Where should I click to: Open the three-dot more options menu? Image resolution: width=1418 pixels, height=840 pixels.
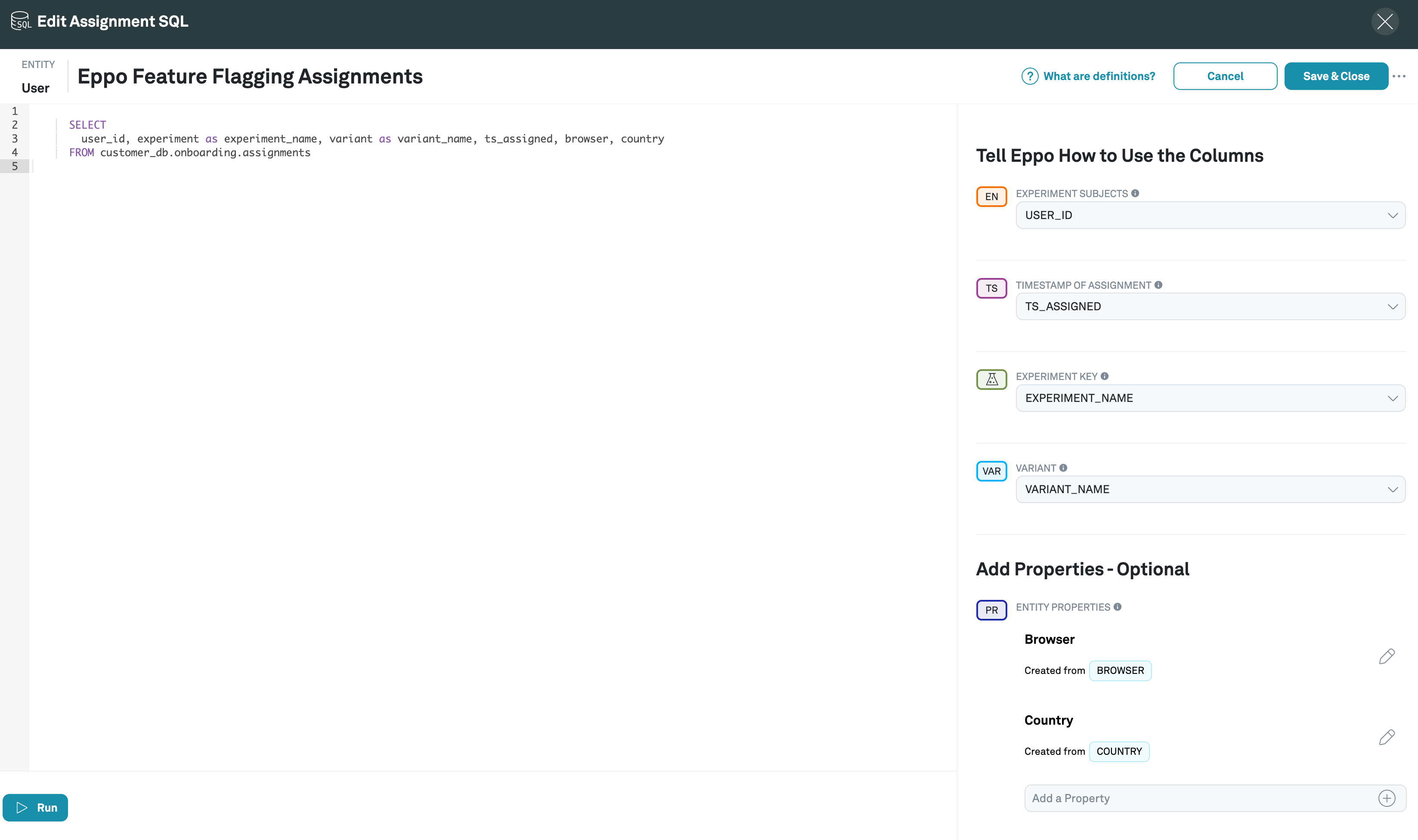click(x=1399, y=77)
